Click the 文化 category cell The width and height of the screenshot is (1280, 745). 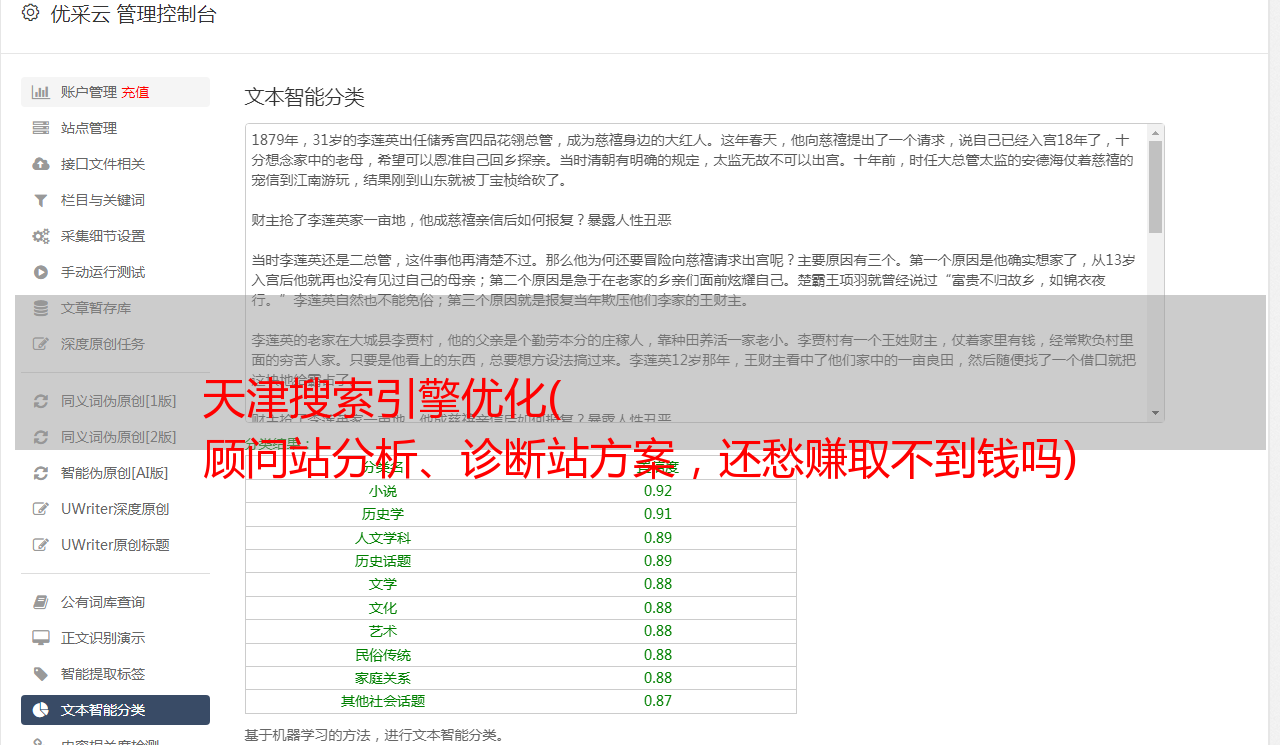(x=382, y=608)
